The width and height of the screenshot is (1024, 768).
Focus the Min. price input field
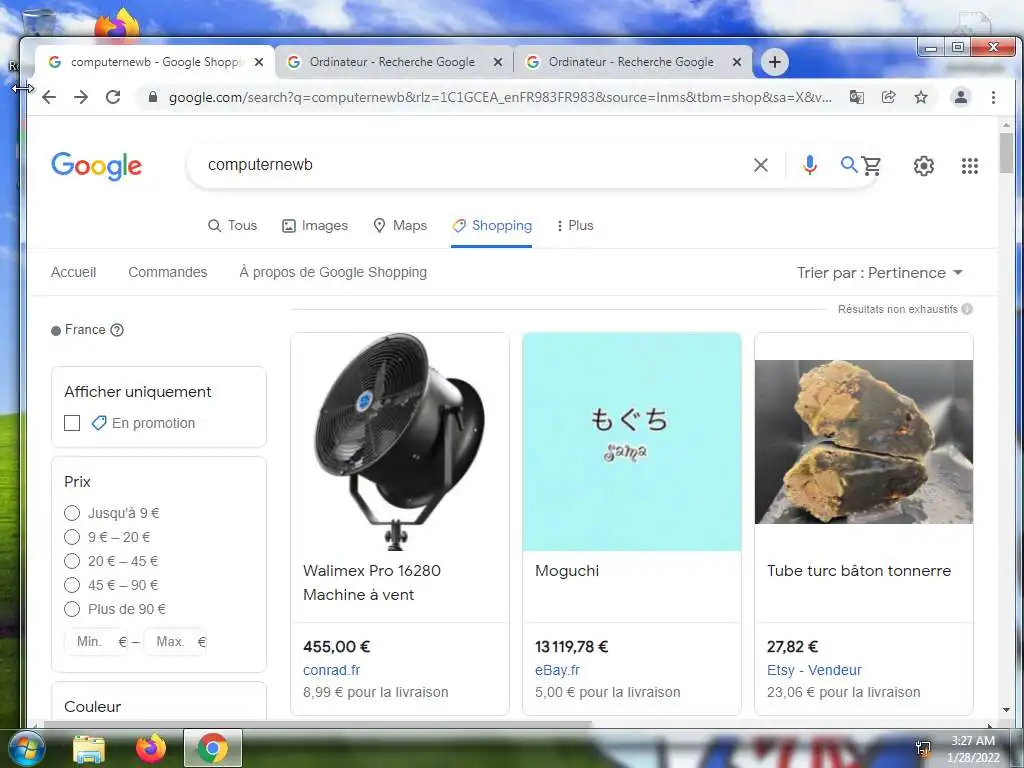95,642
